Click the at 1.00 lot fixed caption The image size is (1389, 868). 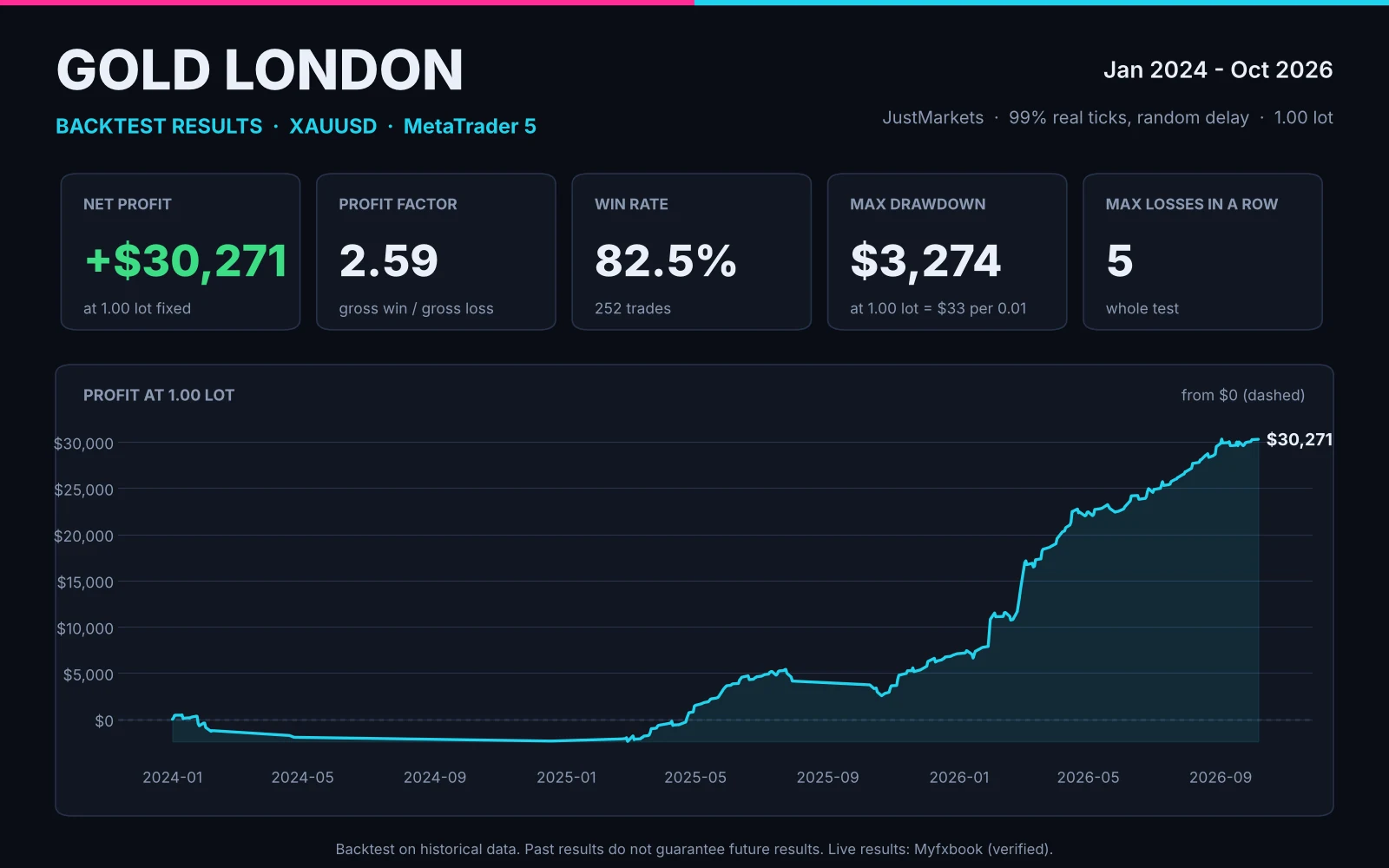point(137,309)
